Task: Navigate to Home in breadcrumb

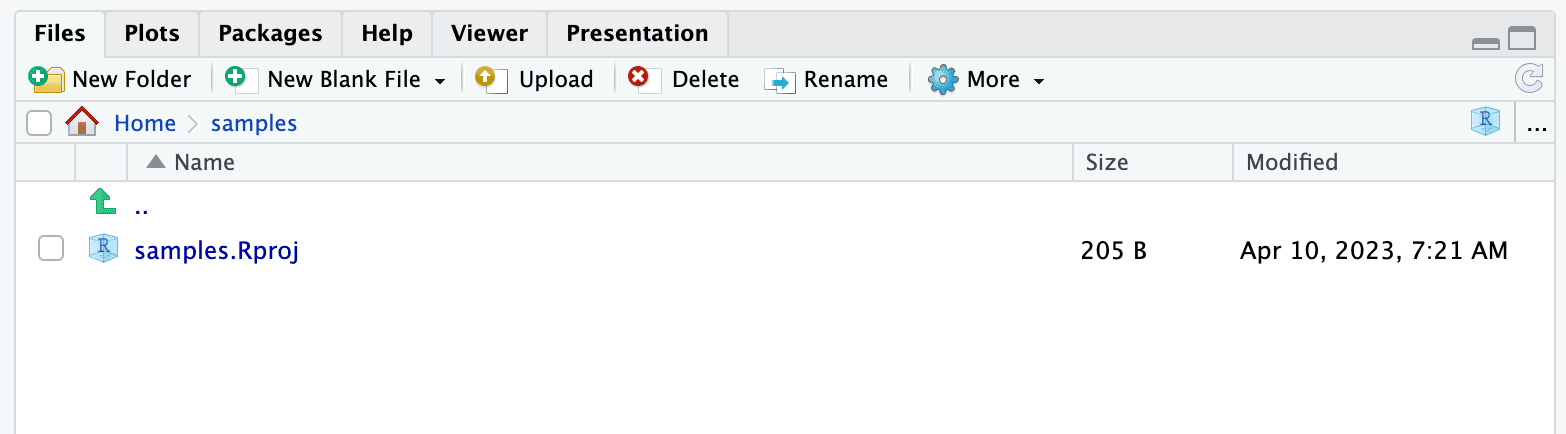Action: pos(145,123)
